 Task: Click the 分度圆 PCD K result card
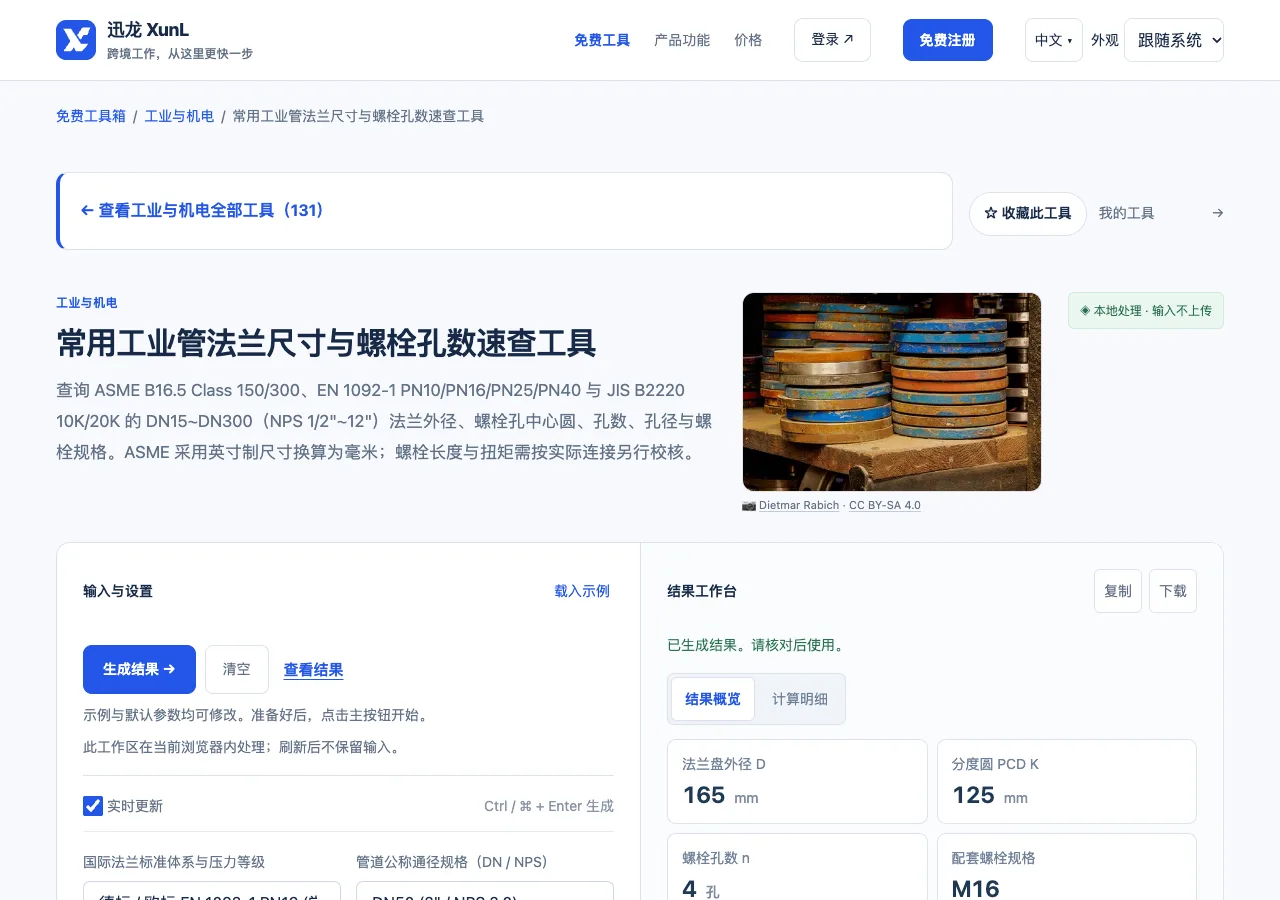(1066, 781)
